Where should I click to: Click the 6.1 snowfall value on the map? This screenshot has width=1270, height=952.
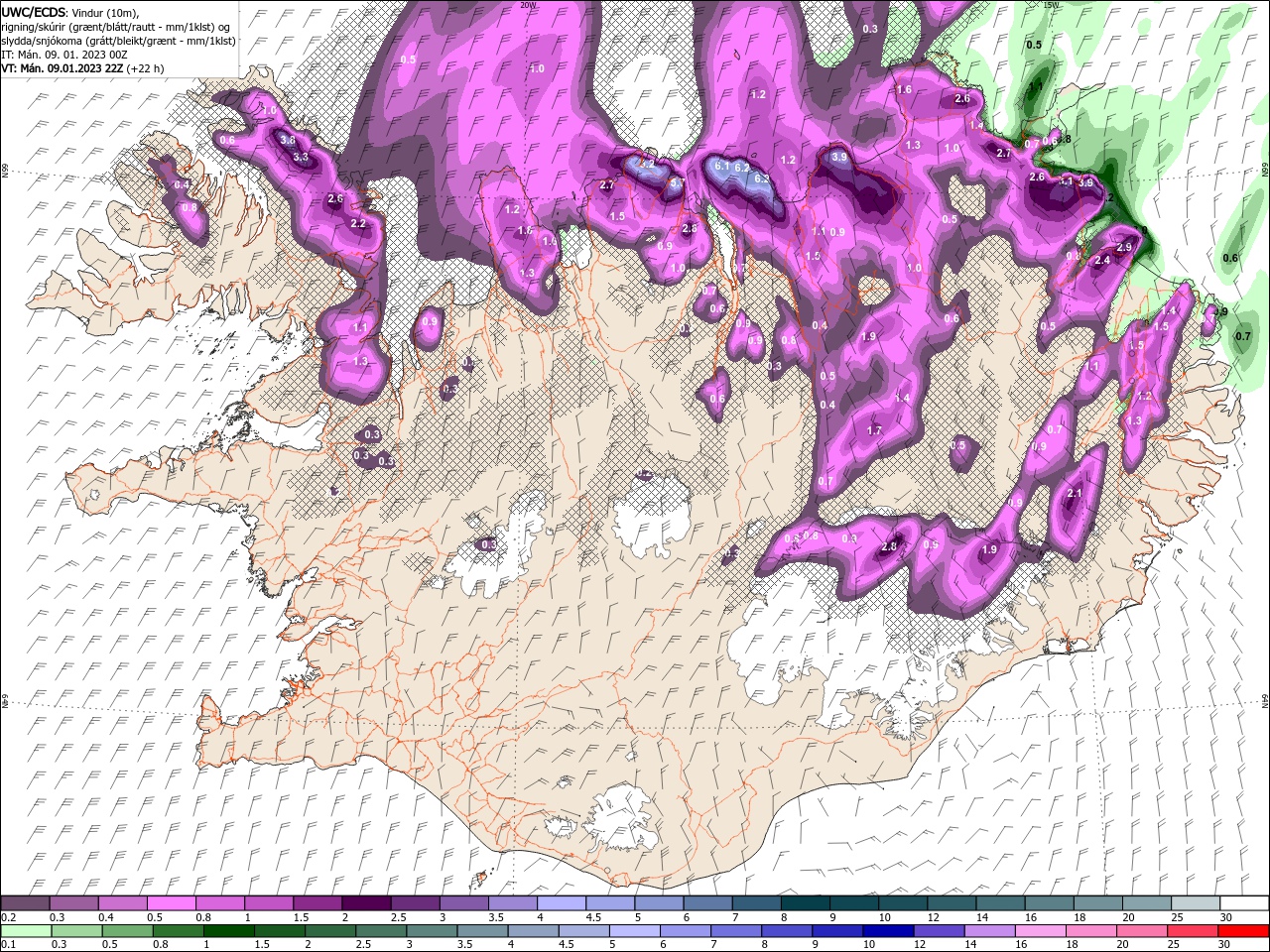722,167
